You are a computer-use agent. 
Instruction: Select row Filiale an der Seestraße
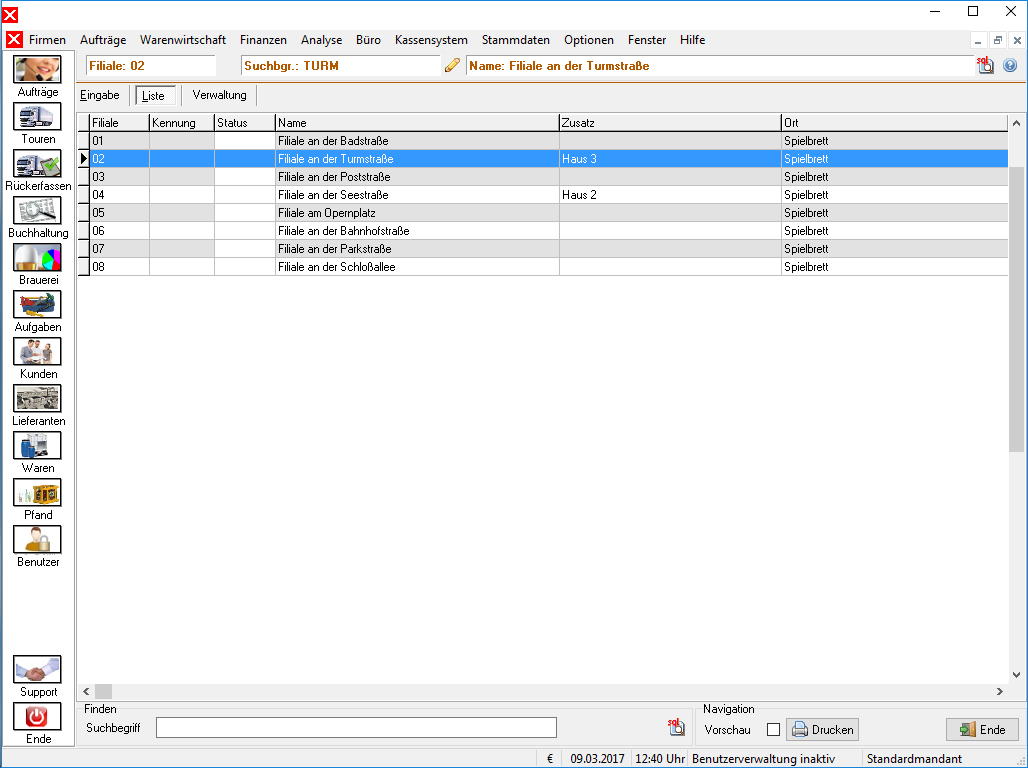tap(543, 195)
